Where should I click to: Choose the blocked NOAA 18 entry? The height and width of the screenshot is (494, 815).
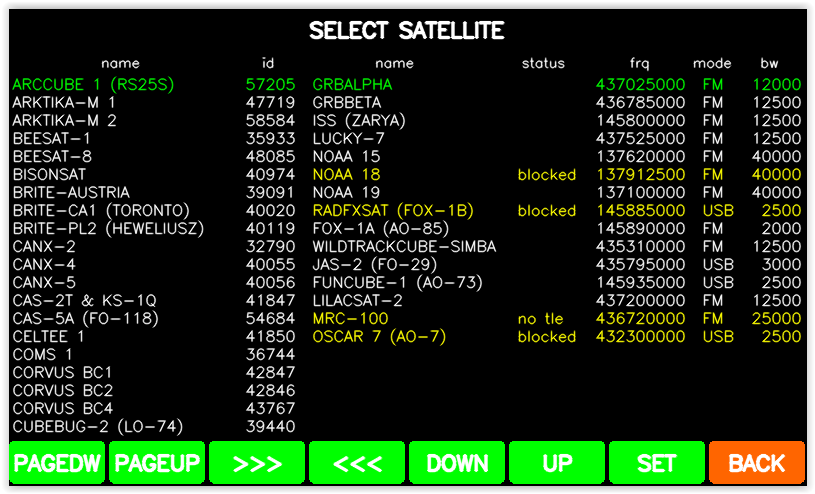(x=557, y=175)
